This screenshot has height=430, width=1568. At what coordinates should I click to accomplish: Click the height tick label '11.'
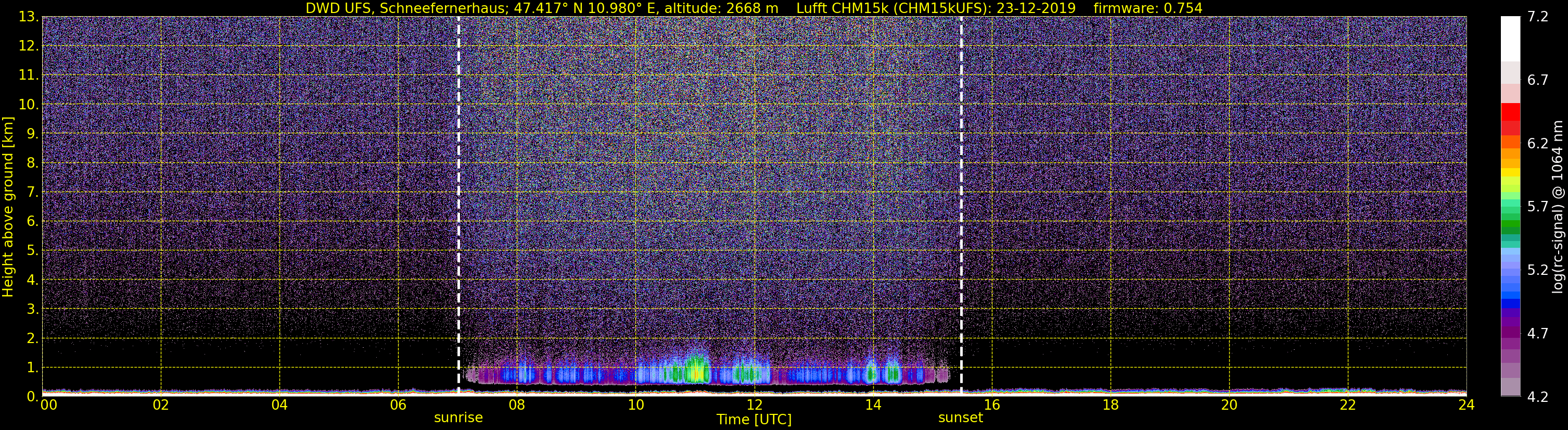click(29, 75)
